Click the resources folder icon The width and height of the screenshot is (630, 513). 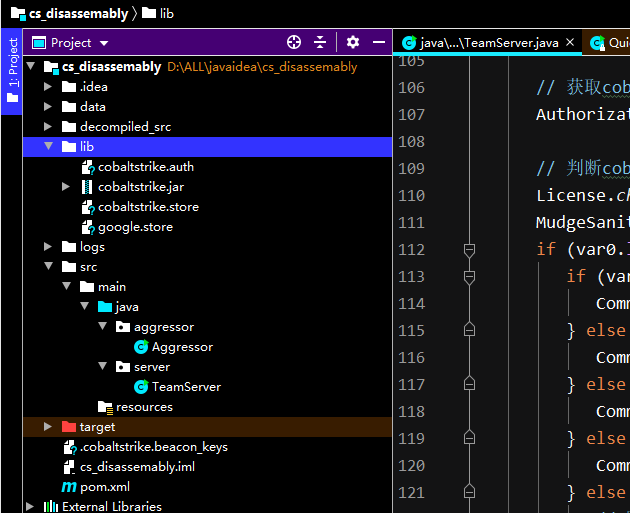point(105,407)
